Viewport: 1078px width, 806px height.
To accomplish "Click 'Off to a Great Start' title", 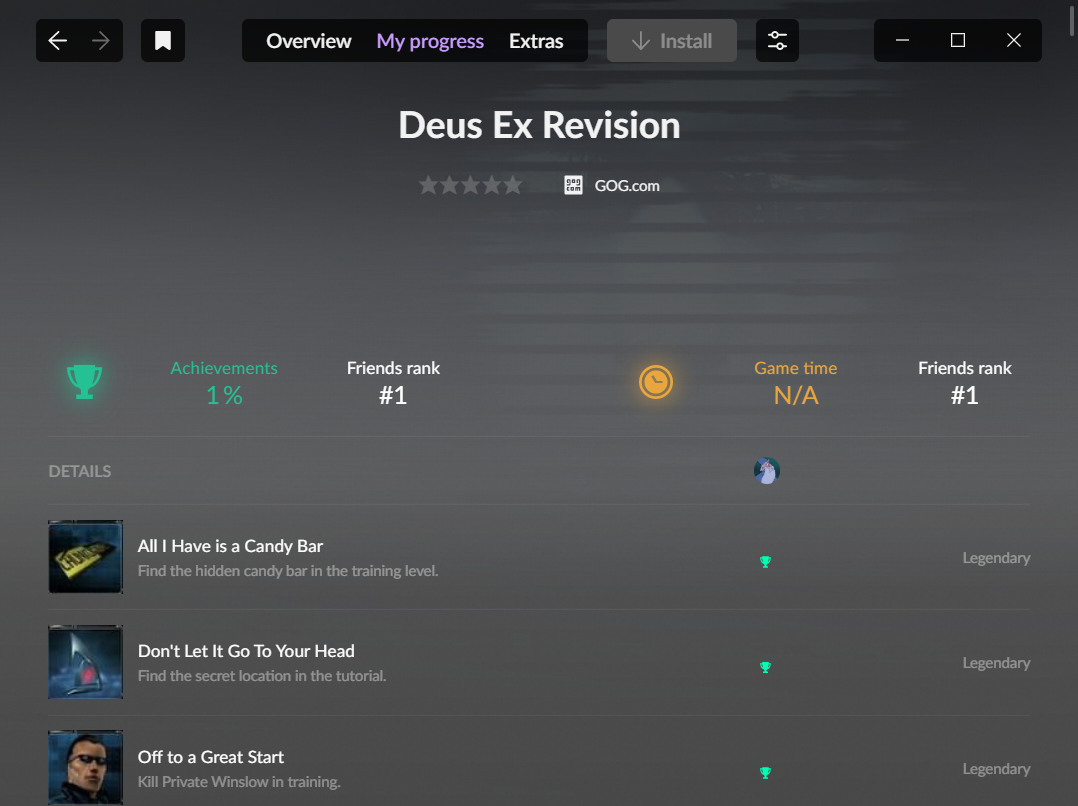I will (210, 757).
